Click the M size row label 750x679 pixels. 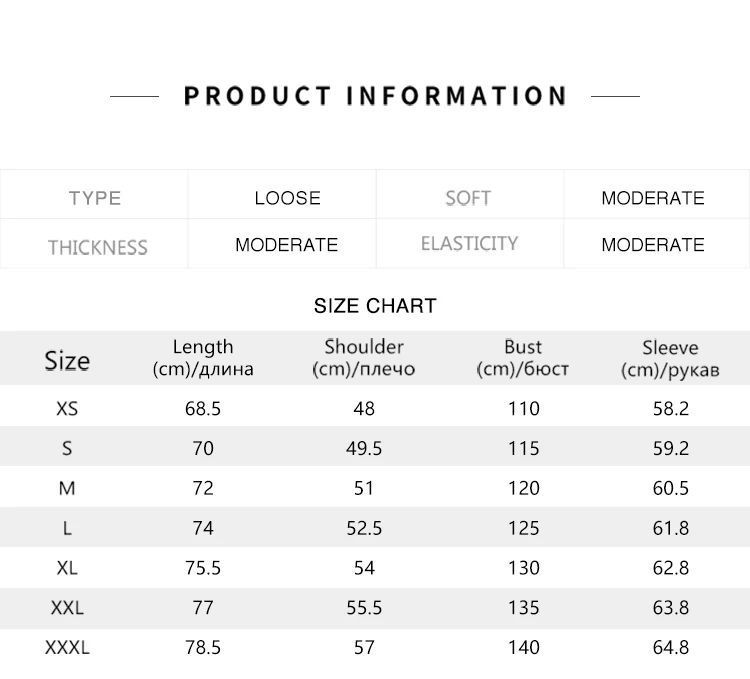point(67,488)
